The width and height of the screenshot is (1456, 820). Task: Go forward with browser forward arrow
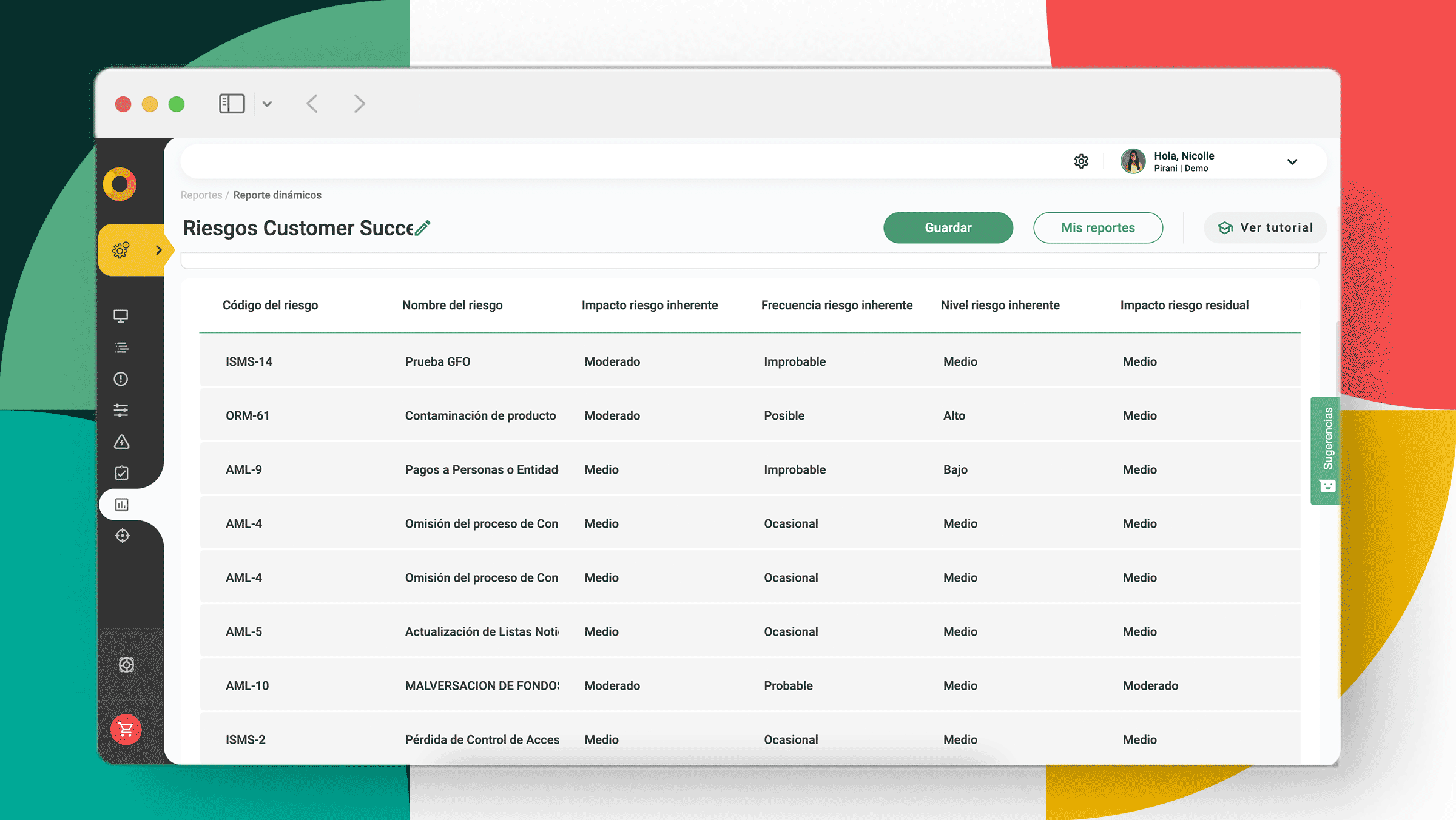coord(359,104)
